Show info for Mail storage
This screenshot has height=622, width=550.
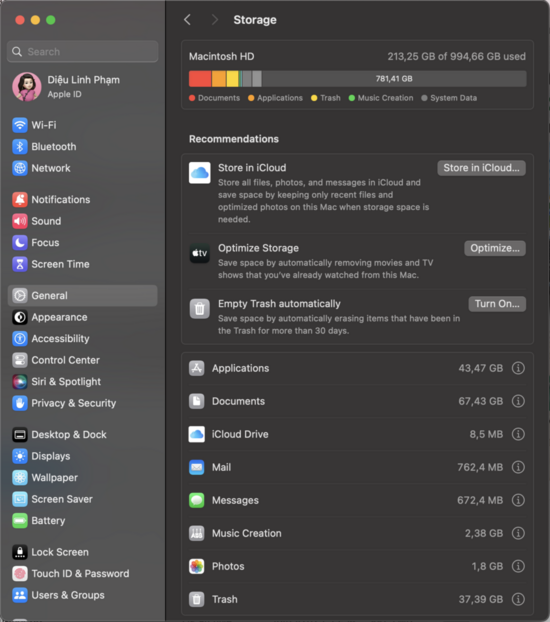pos(518,467)
